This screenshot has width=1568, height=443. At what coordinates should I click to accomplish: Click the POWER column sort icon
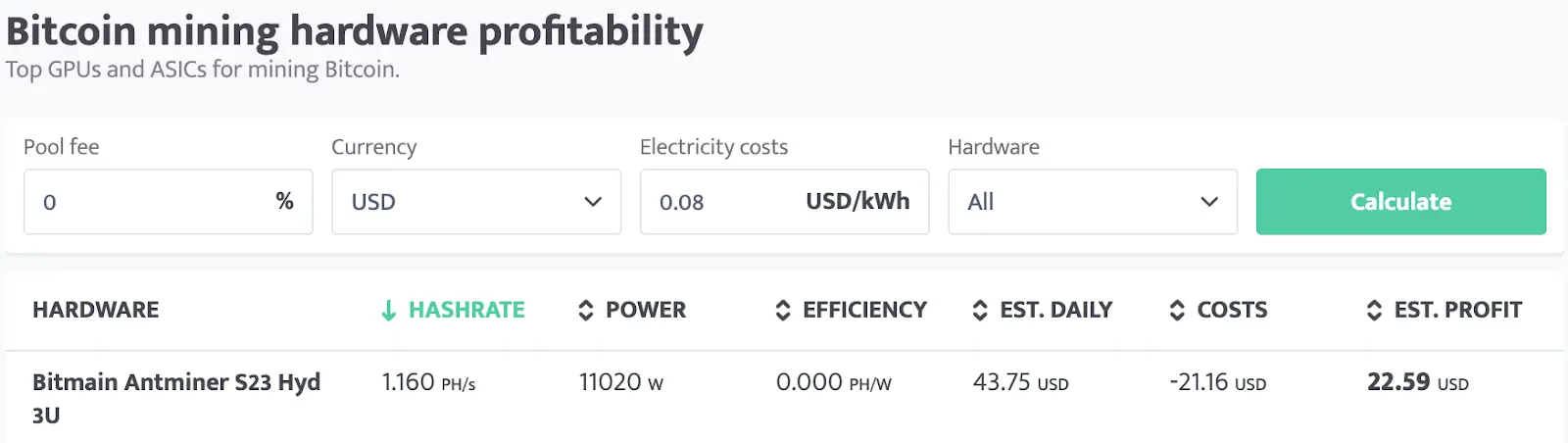click(586, 311)
